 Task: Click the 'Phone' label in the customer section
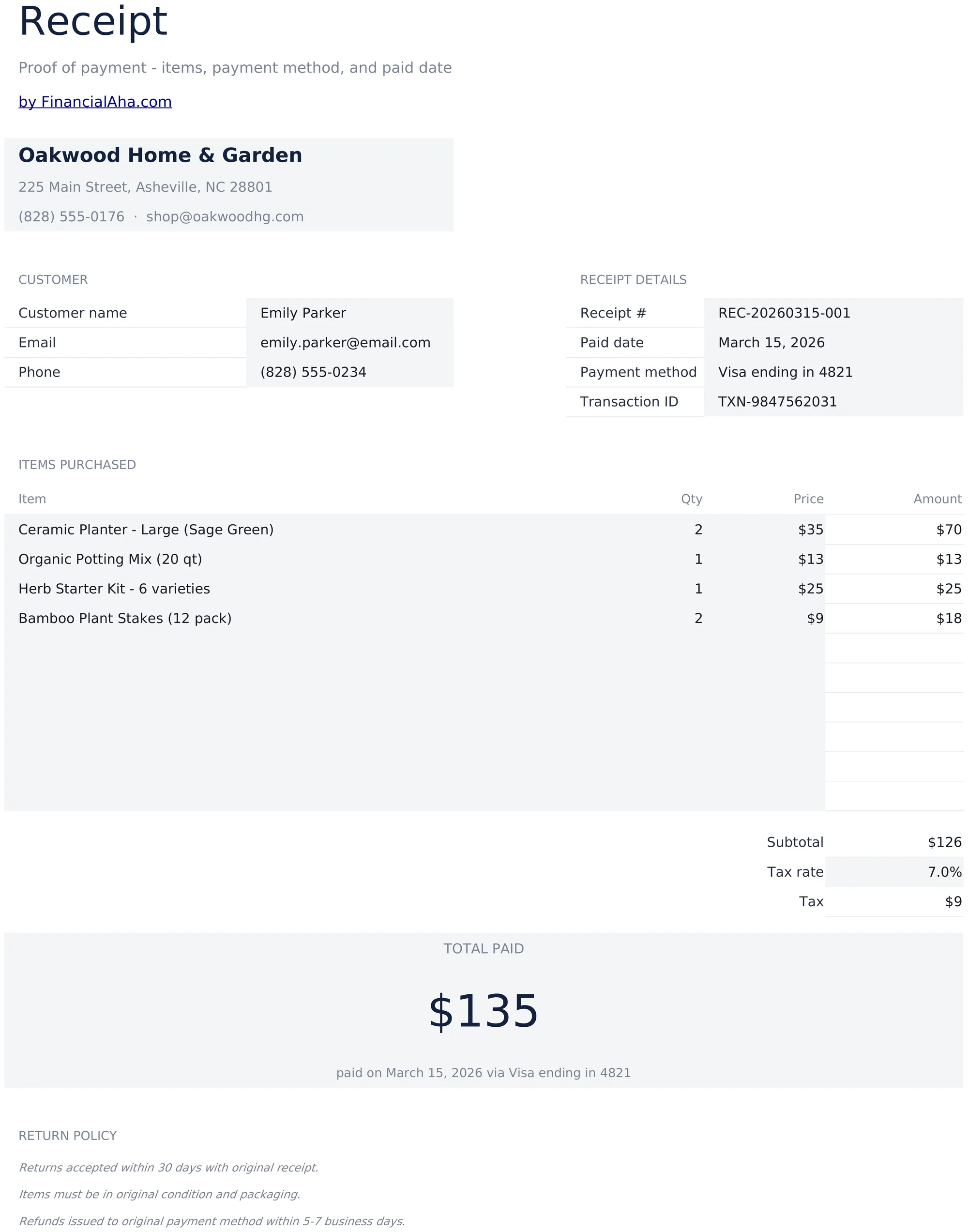click(39, 372)
